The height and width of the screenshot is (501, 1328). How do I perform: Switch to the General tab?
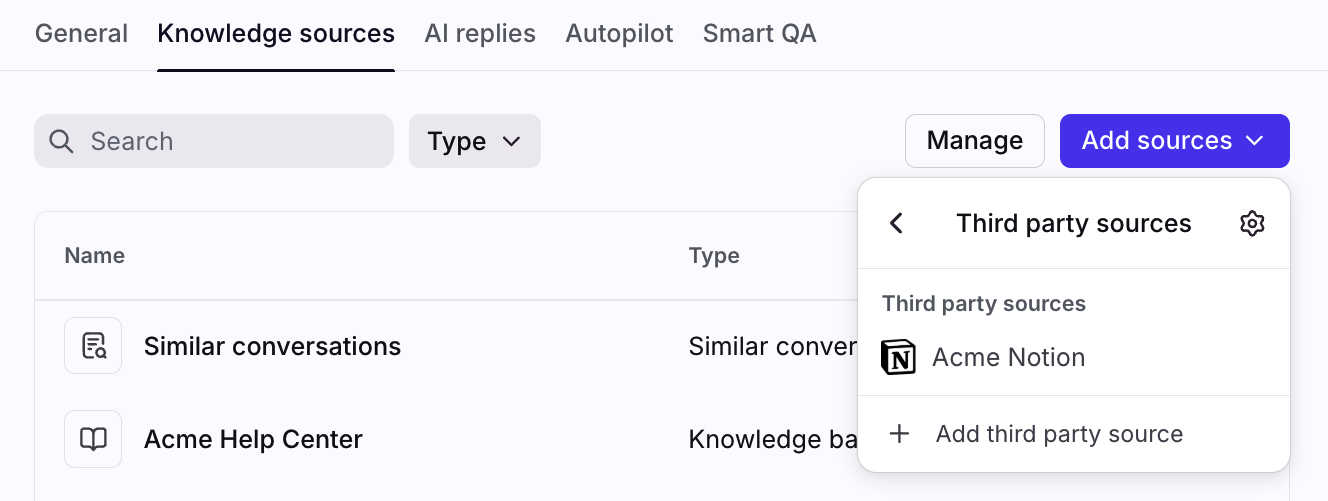pyautogui.click(x=81, y=34)
